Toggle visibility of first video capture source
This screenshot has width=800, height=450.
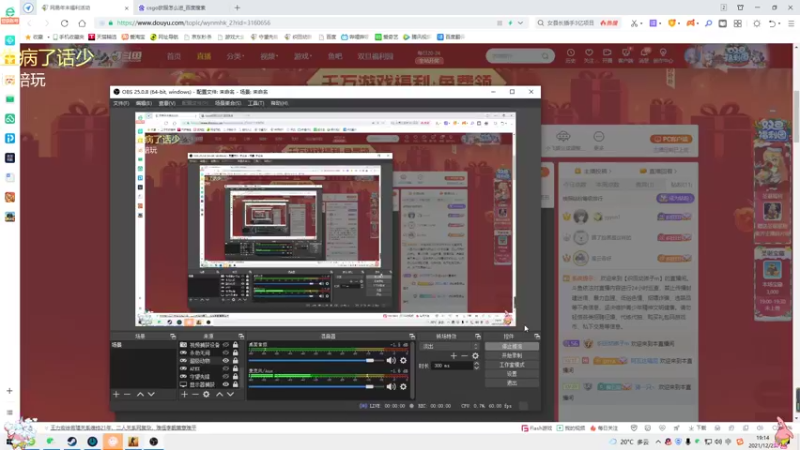226,345
